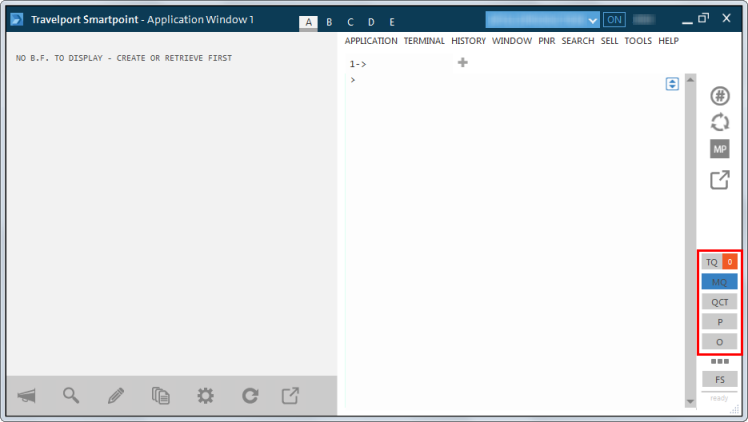Click the refresh arrow in bottom toolbar
Screen dimensions: 748x422
pyautogui.click(x=250, y=396)
